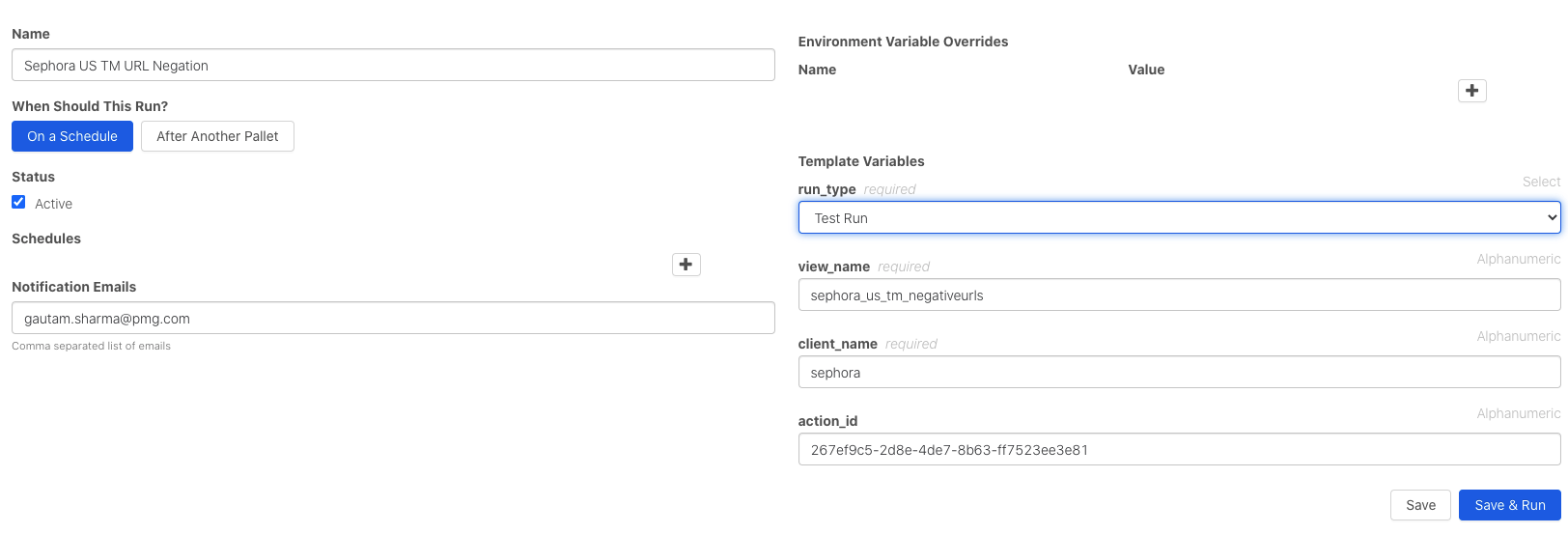Click the comma separated emails hint

pyautogui.click(x=91, y=346)
